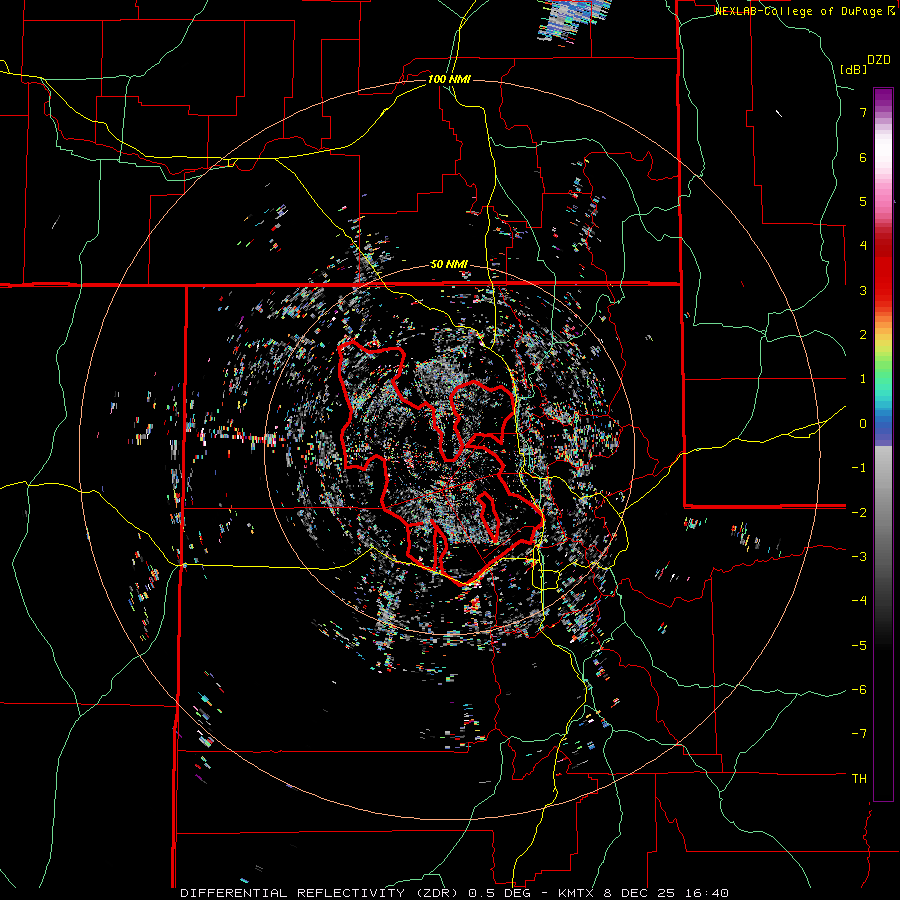Click the 0 value on the scale
The height and width of the screenshot is (900, 900).
pos(863,424)
